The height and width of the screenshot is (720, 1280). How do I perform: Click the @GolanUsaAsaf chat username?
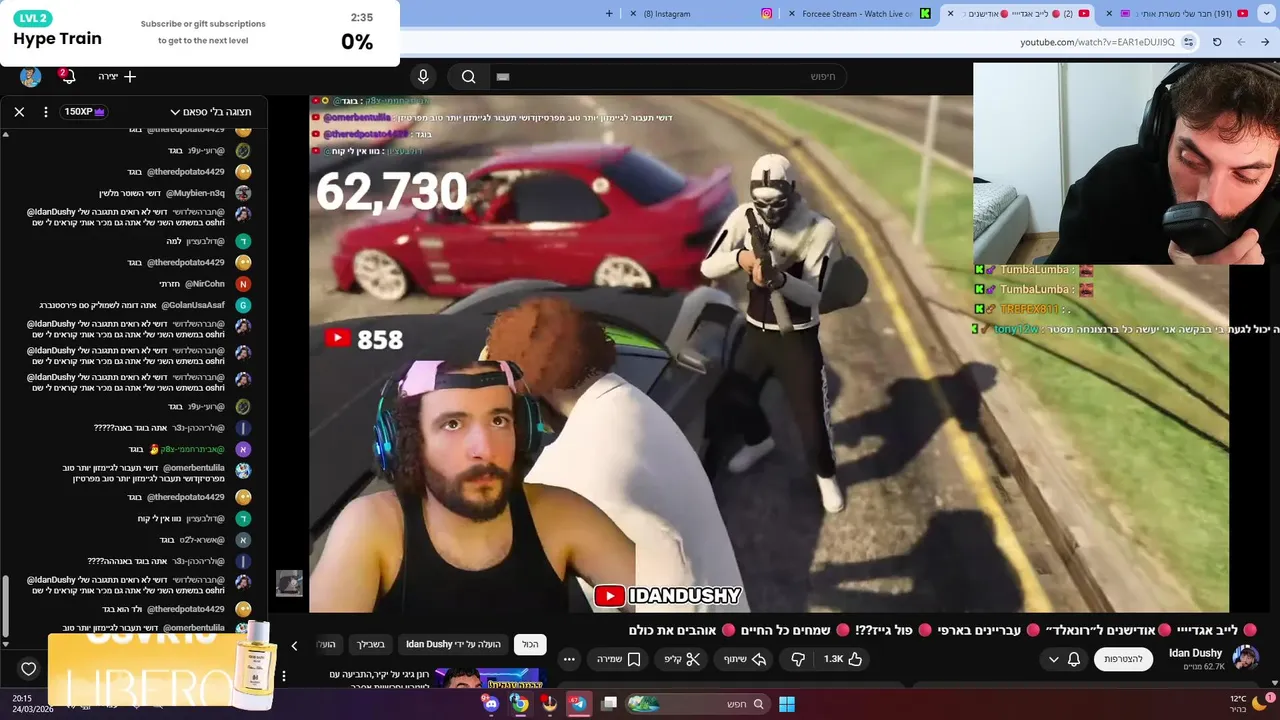[194, 305]
